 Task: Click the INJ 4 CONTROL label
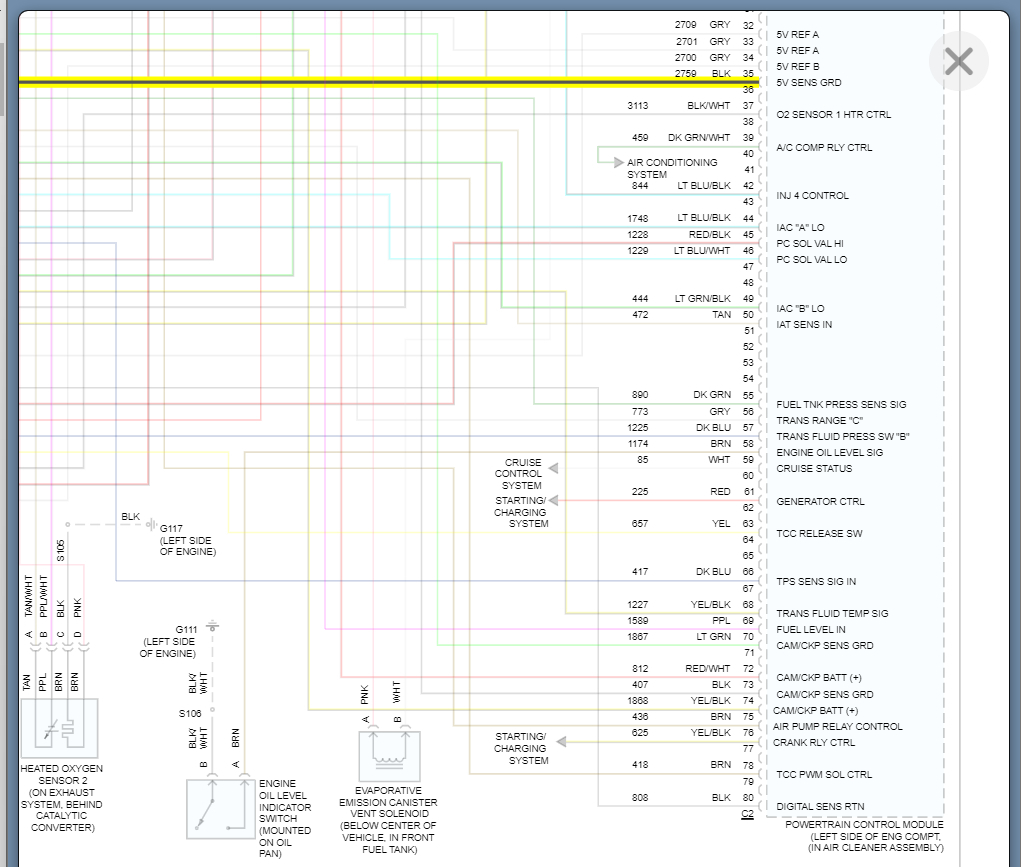[x=813, y=195]
